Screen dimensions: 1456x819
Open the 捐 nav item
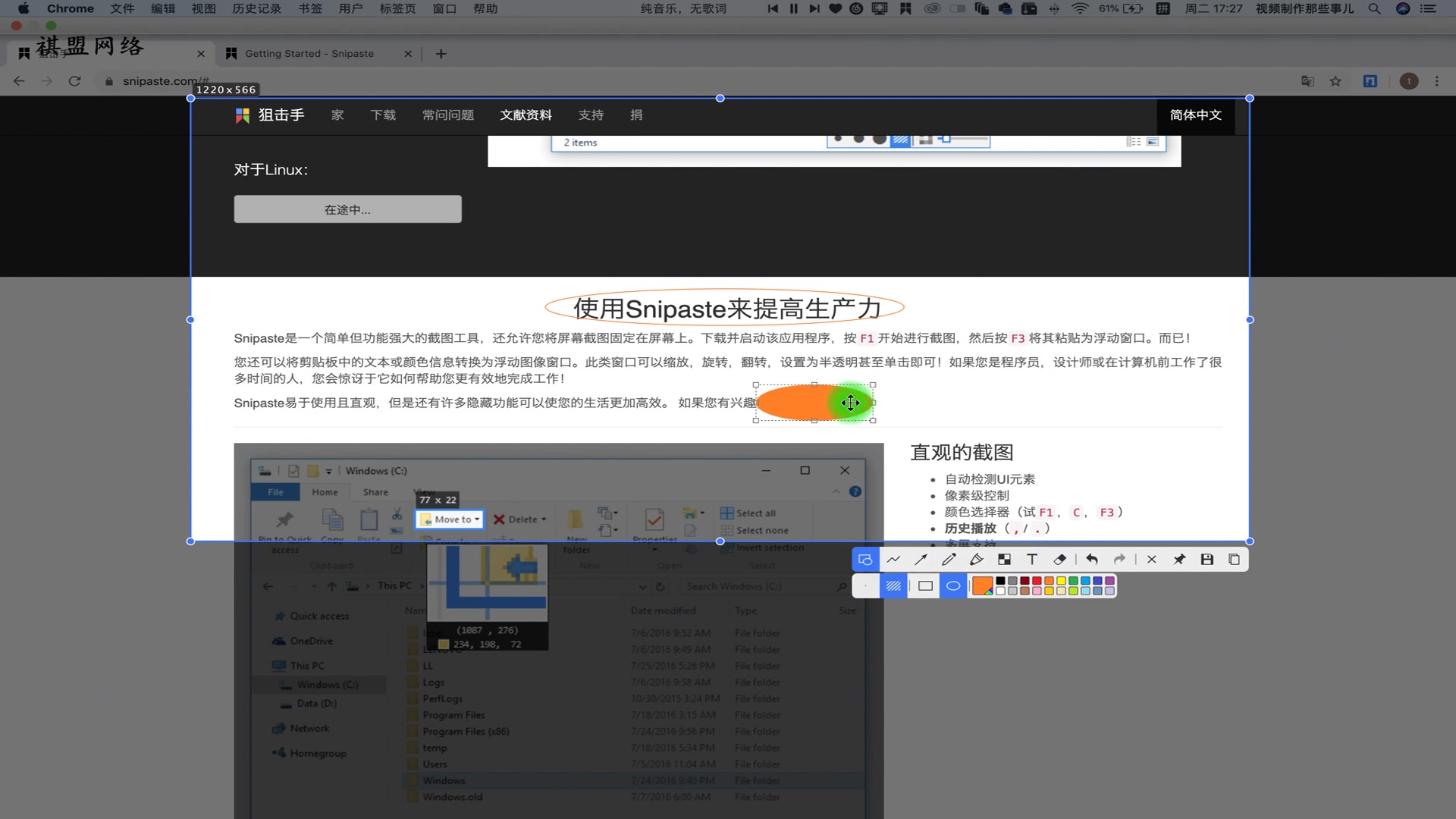(x=636, y=115)
